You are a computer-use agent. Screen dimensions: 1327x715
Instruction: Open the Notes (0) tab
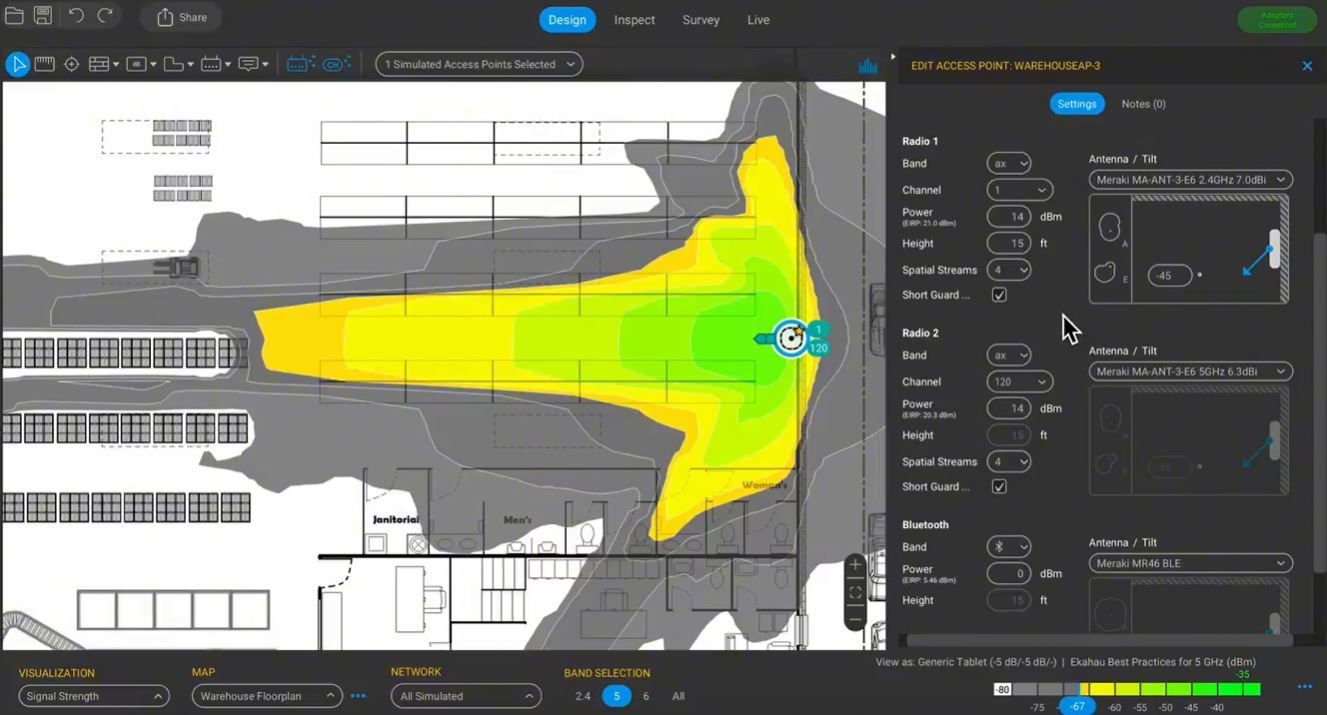pyautogui.click(x=1143, y=104)
